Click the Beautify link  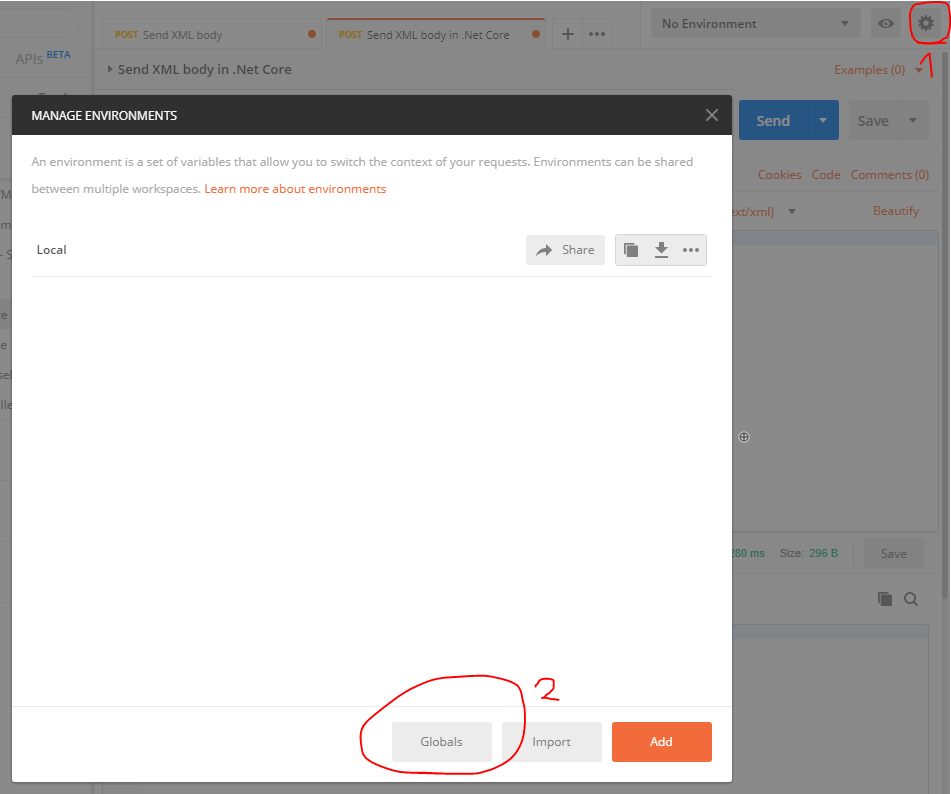pyautogui.click(x=896, y=210)
